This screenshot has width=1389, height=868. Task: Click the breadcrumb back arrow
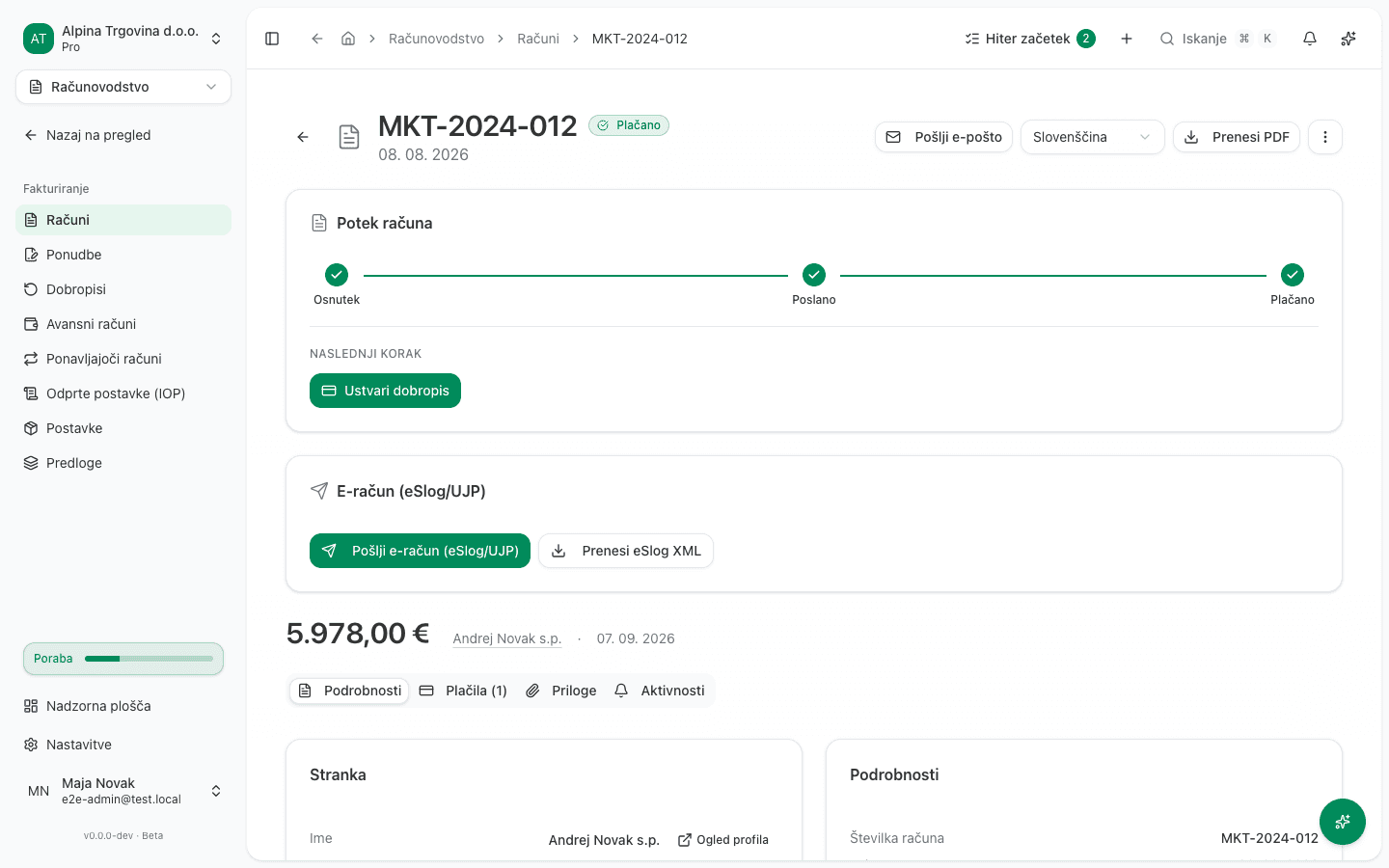[316, 39]
